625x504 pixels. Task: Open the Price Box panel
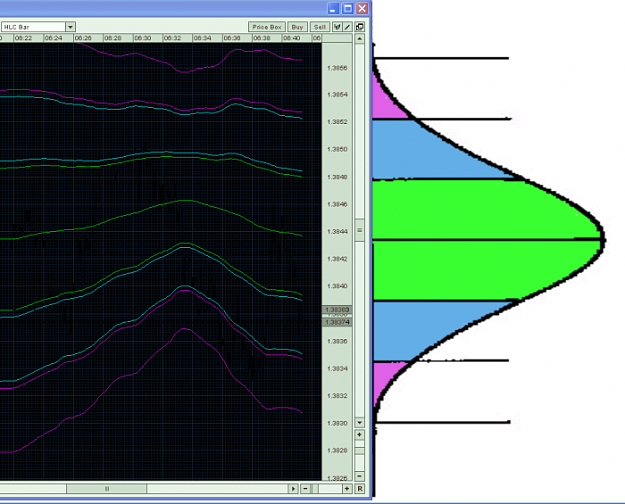[x=267, y=27]
